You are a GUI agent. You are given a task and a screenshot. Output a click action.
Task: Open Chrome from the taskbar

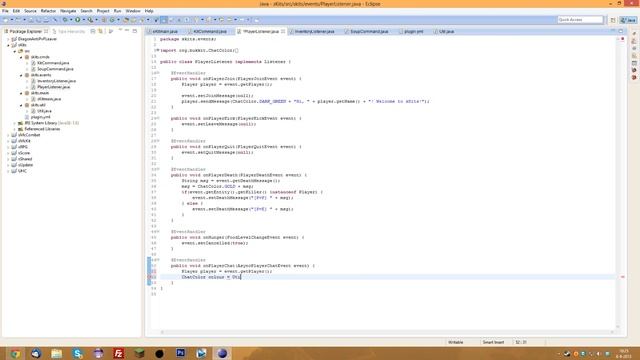pos(16,353)
